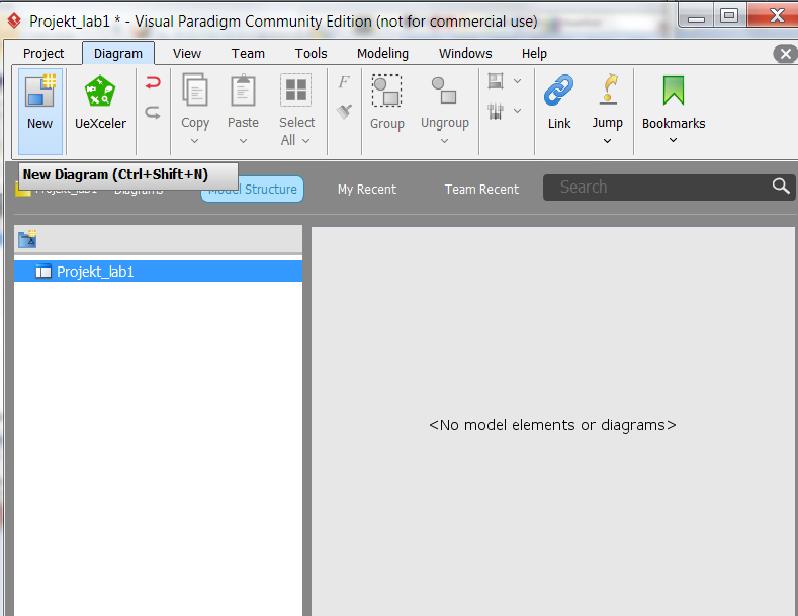Click the magnifier search icon
Viewport: 798px width, 616px height.
point(781,186)
